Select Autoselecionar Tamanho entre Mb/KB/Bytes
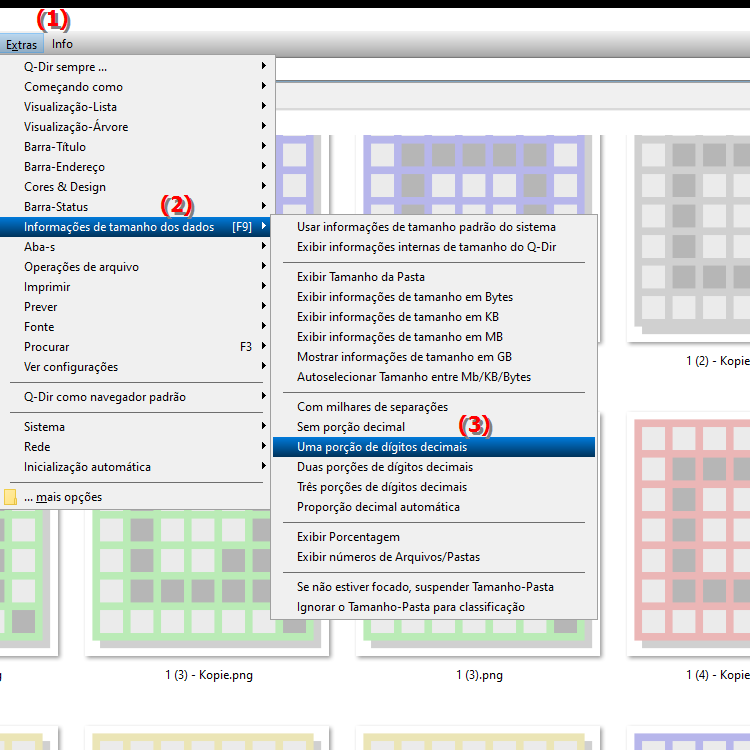This screenshot has height=750, width=750. click(x=434, y=377)
